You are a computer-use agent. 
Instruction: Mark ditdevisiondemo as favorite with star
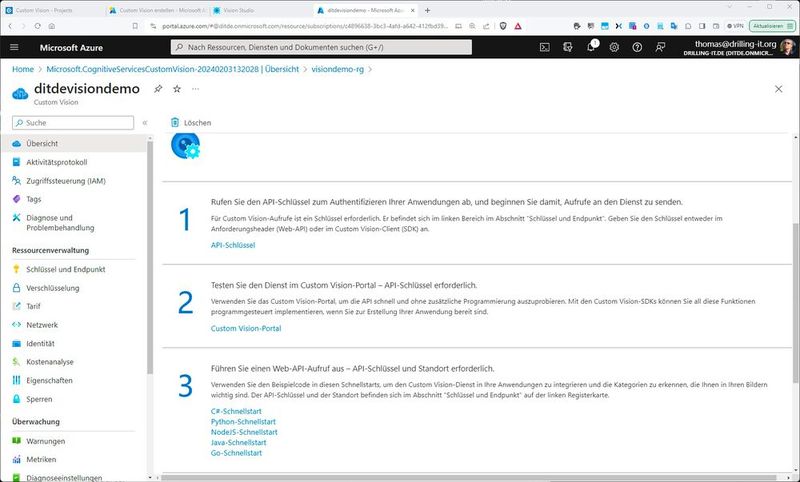(177, 89)
